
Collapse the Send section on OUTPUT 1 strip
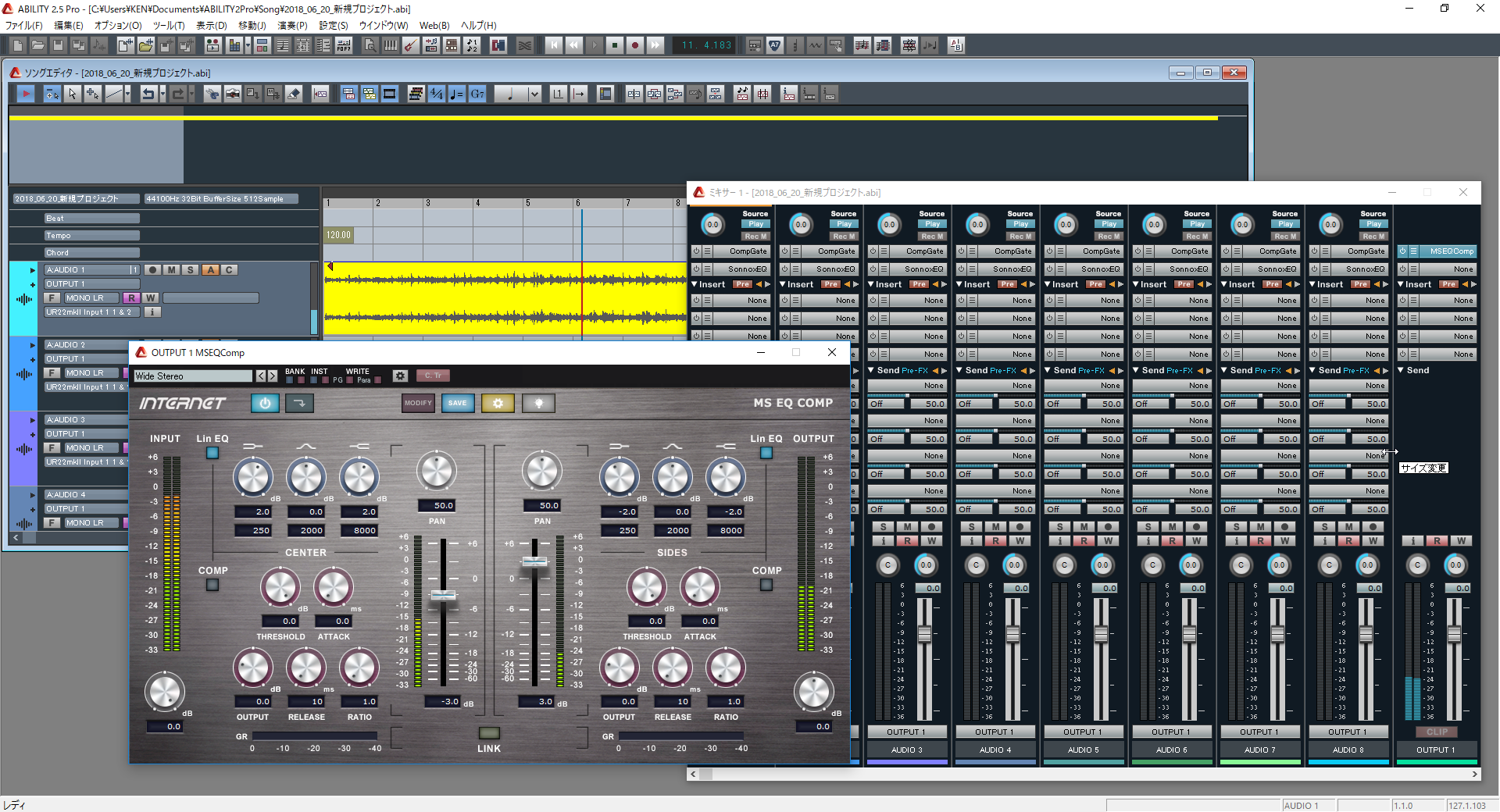tap(1401, 370)
